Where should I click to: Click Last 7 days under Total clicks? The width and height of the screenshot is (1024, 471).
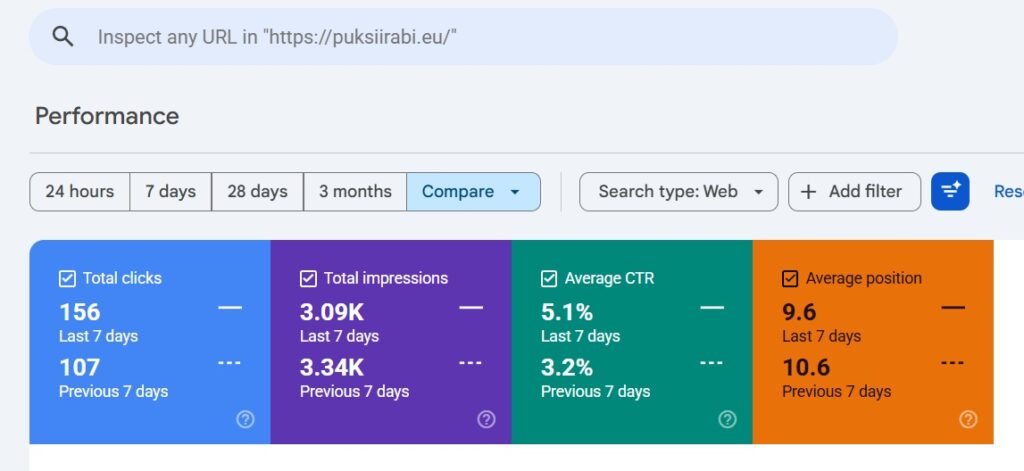click(99, 336)
